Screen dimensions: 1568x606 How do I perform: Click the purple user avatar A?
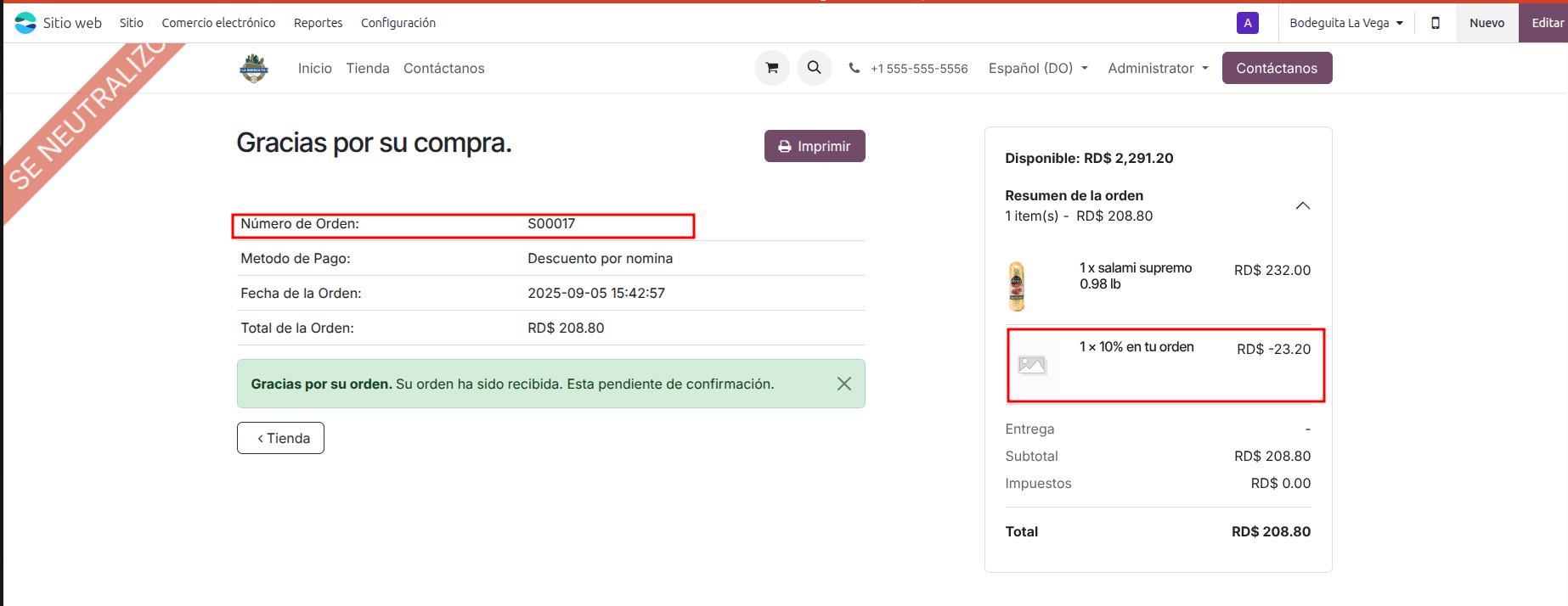point(1247,23)
